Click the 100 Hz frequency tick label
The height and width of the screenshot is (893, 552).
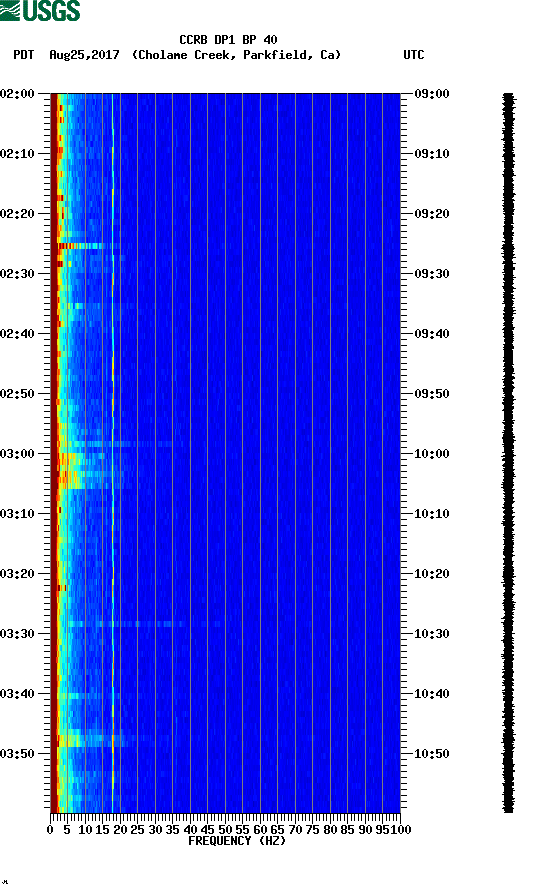401,830
